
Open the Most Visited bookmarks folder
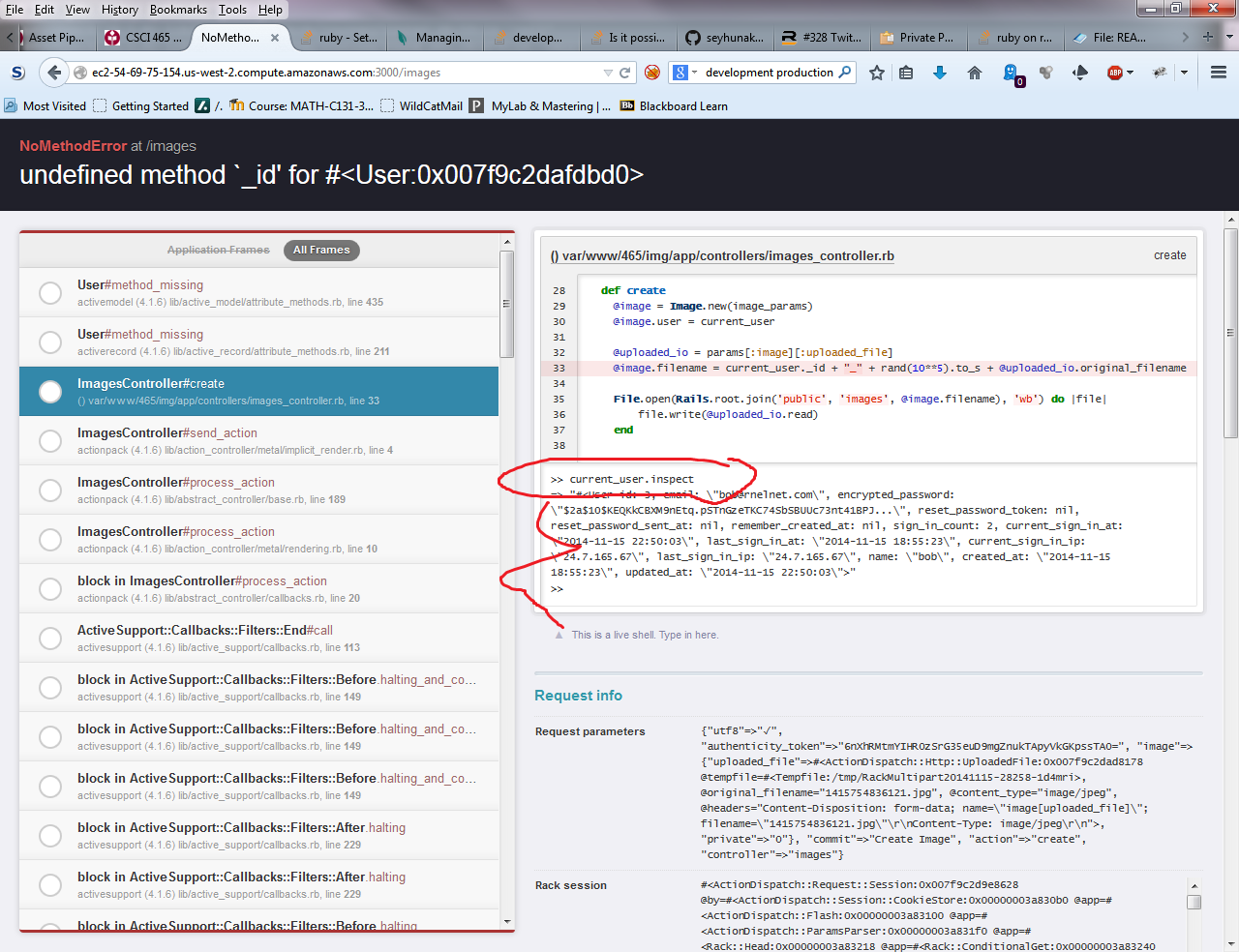(45, 106)
